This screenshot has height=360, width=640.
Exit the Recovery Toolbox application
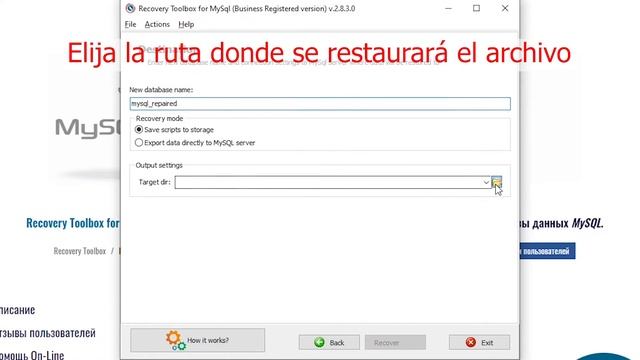pyautogui.click(x=479, y=342)
